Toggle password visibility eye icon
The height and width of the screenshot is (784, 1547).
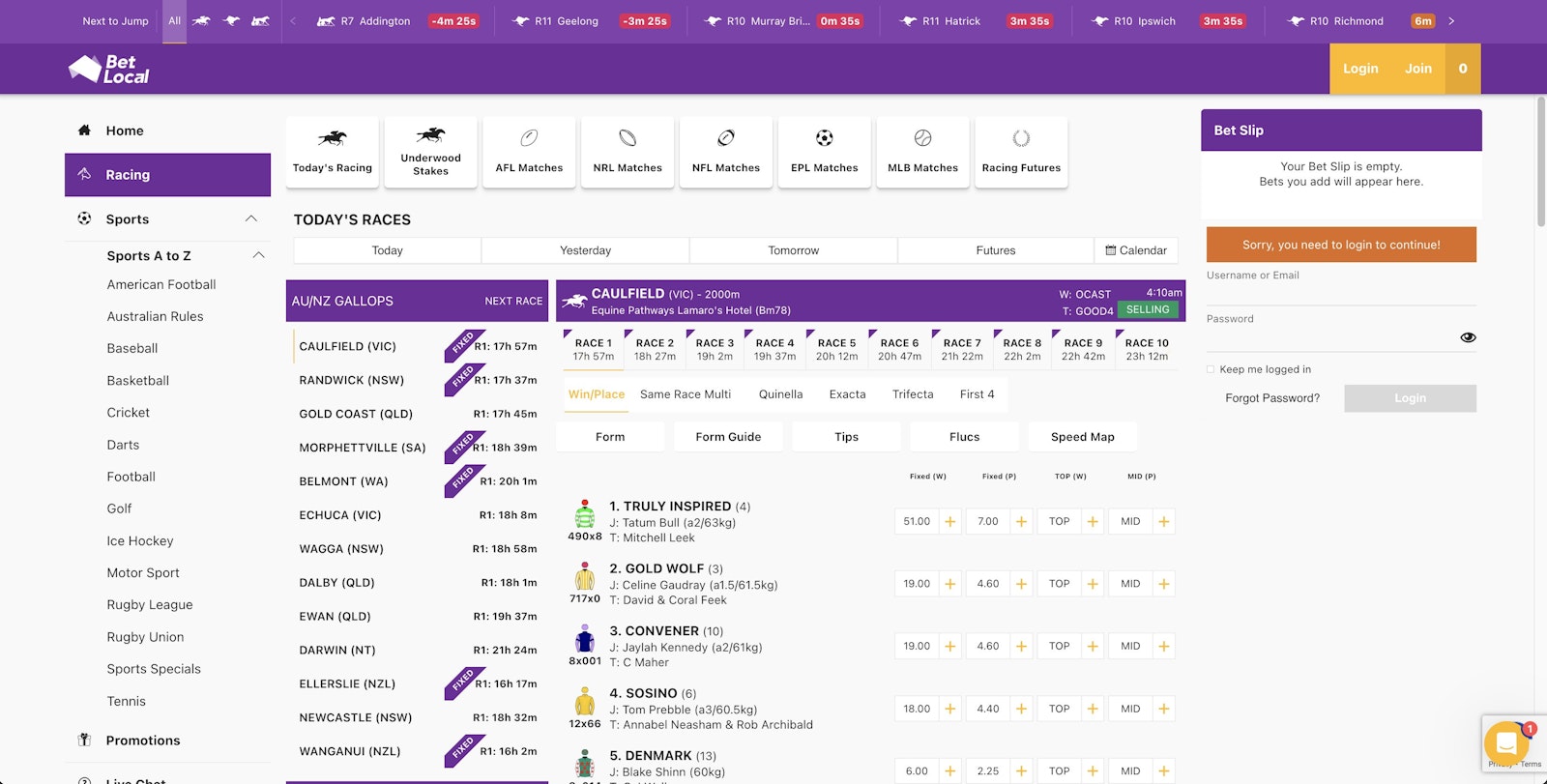(x=1468, y=337)
